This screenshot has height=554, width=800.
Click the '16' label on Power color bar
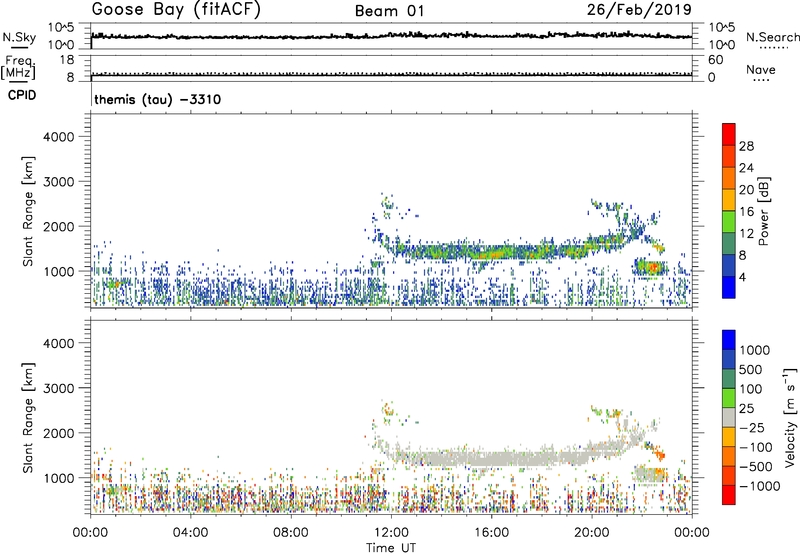click(746, 212)
